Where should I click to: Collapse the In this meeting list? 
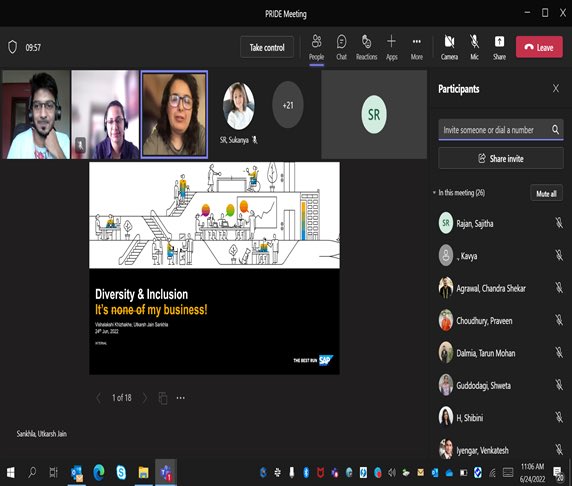[x=434, y=193]
